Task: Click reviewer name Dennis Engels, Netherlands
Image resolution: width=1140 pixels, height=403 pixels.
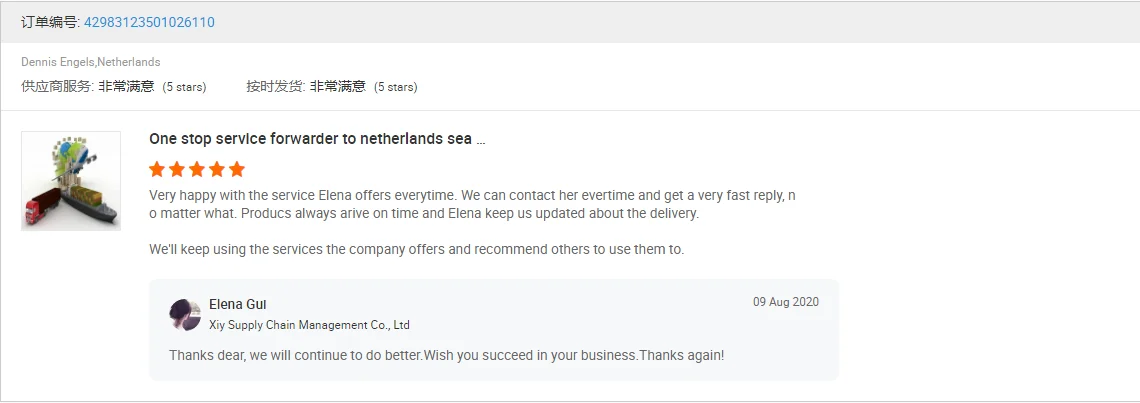Action: tap(91, 62)
